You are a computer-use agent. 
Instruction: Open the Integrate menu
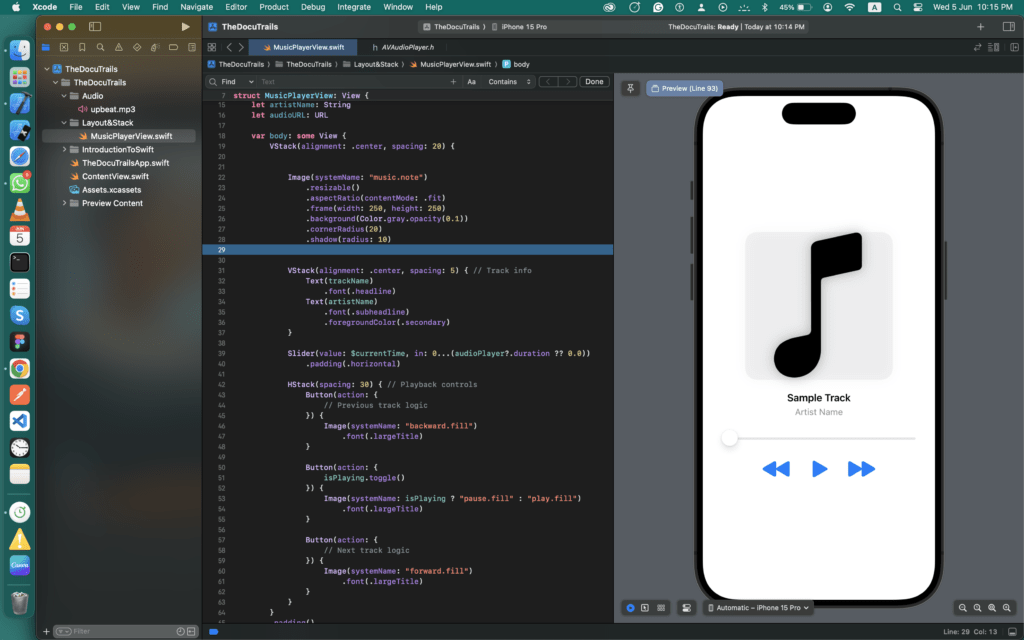354,7
